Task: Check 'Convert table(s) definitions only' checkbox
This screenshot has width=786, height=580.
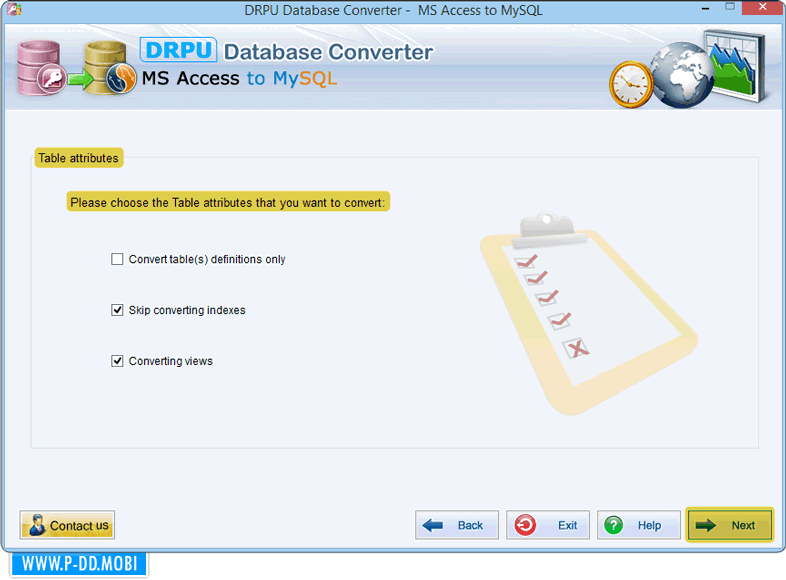Action: click(x=117, y=259)
